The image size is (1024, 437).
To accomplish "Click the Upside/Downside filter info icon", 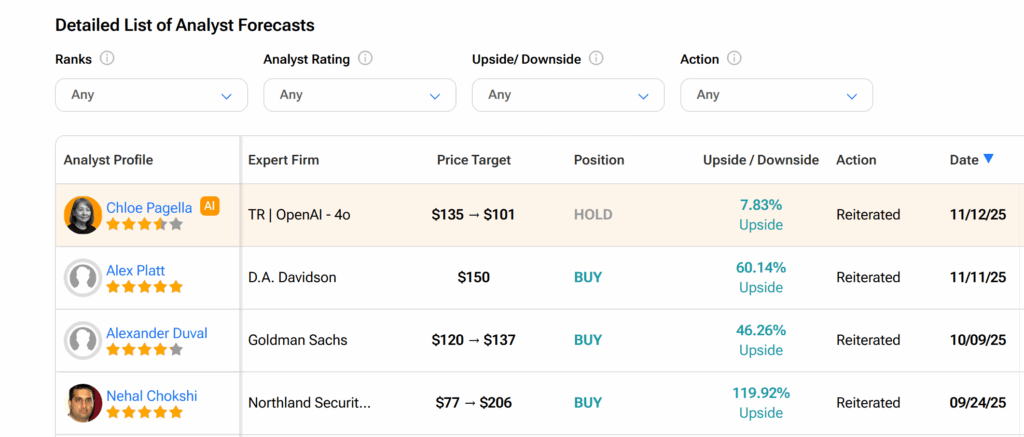I will pos(596,59).
